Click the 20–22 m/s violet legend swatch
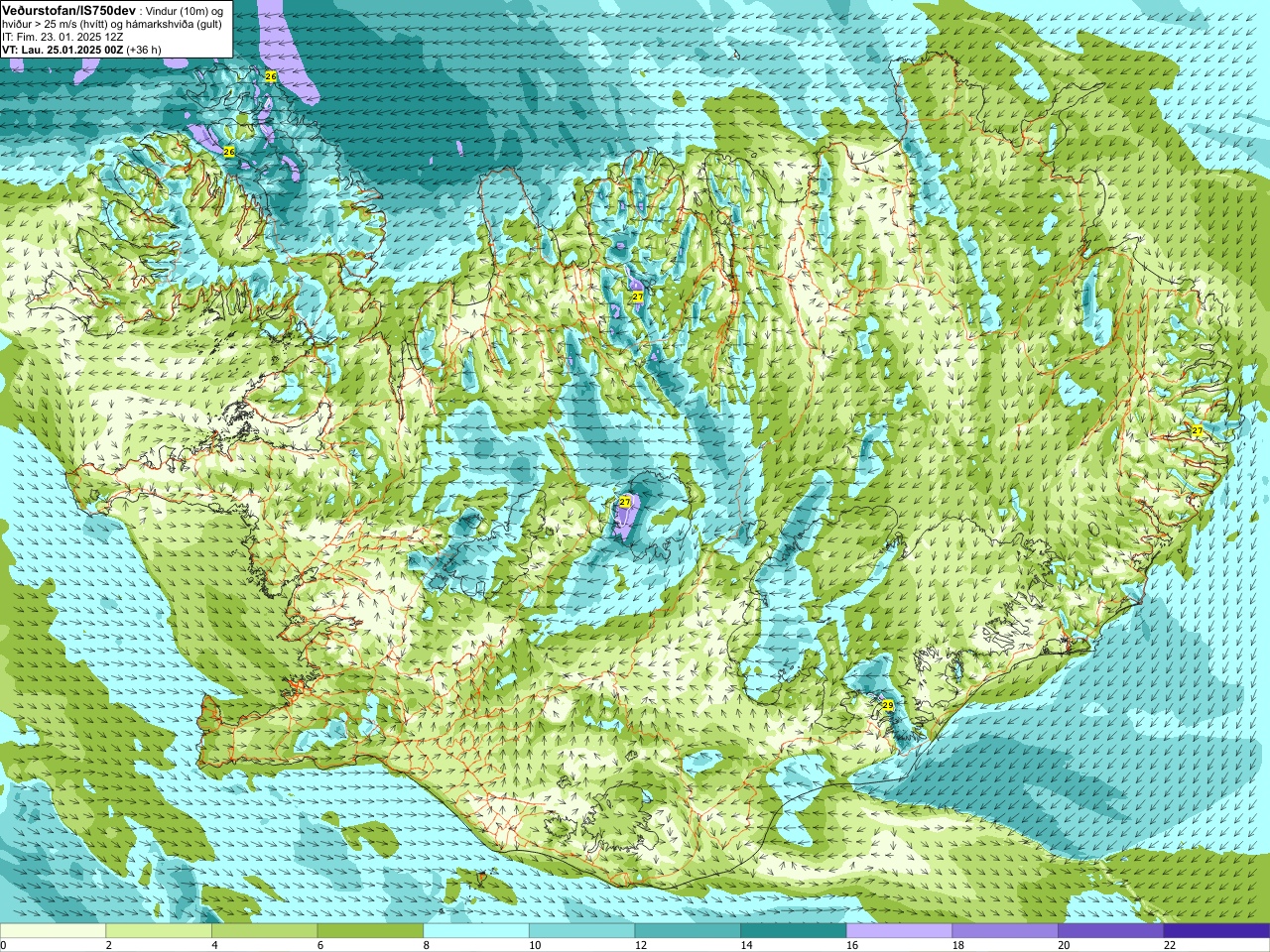This screenshot has height=952, width=1270. (x=1111, y=931)
